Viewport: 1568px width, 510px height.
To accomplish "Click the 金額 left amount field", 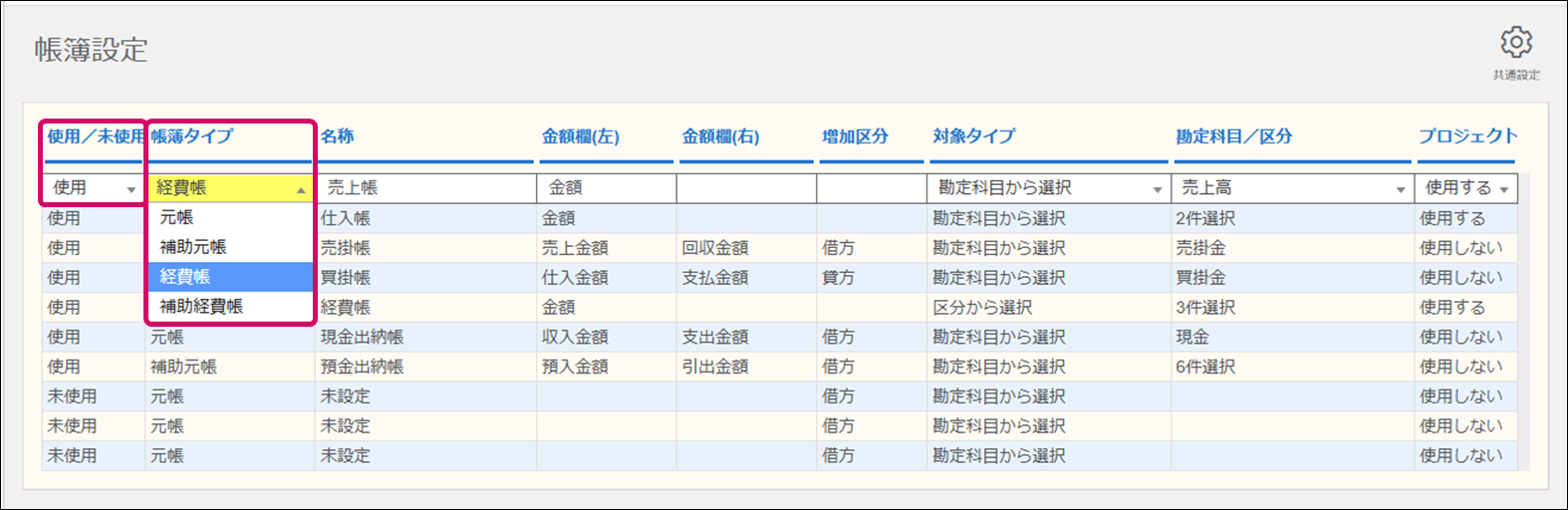I will [x=606, y=187].
